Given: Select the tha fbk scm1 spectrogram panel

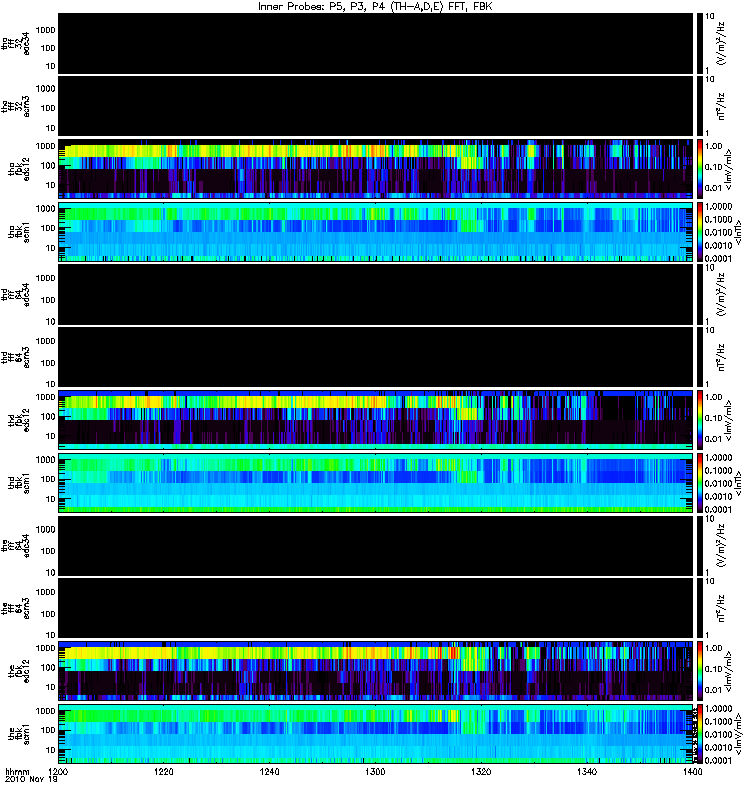Looking at the screenshot, I should tap(375, 232).
